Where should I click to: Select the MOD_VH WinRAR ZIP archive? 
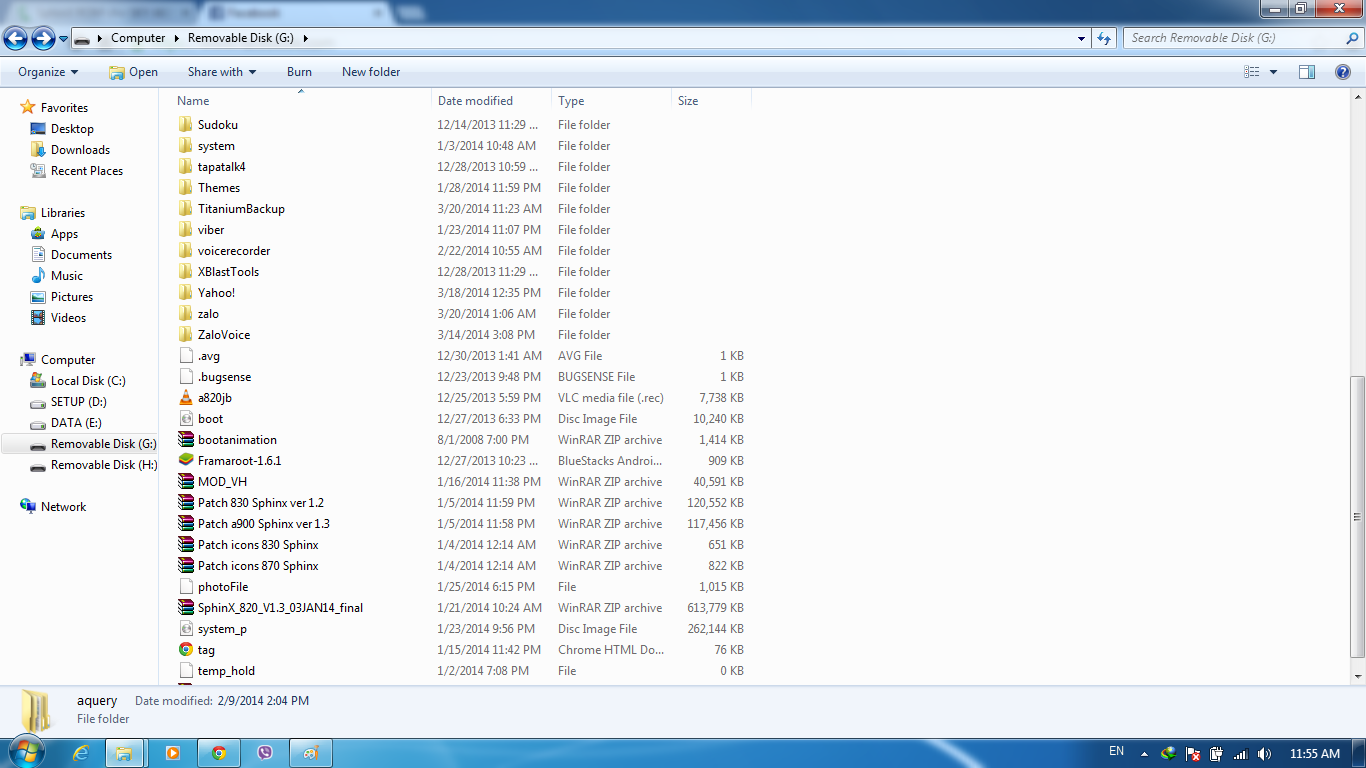pyautogui.click(x=222, y=482)
